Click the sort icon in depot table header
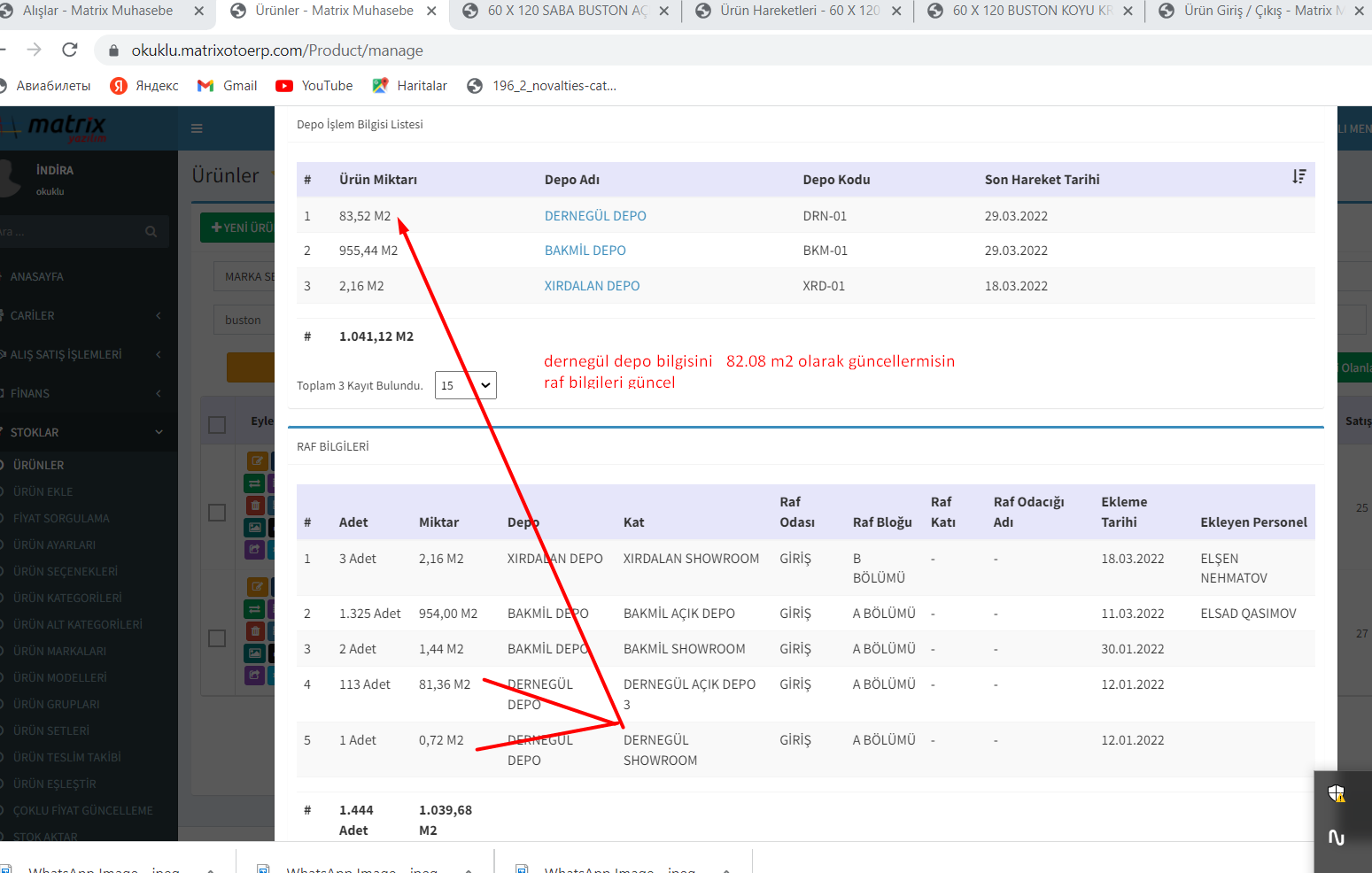1372x873 pixels. pos(1298,177)
